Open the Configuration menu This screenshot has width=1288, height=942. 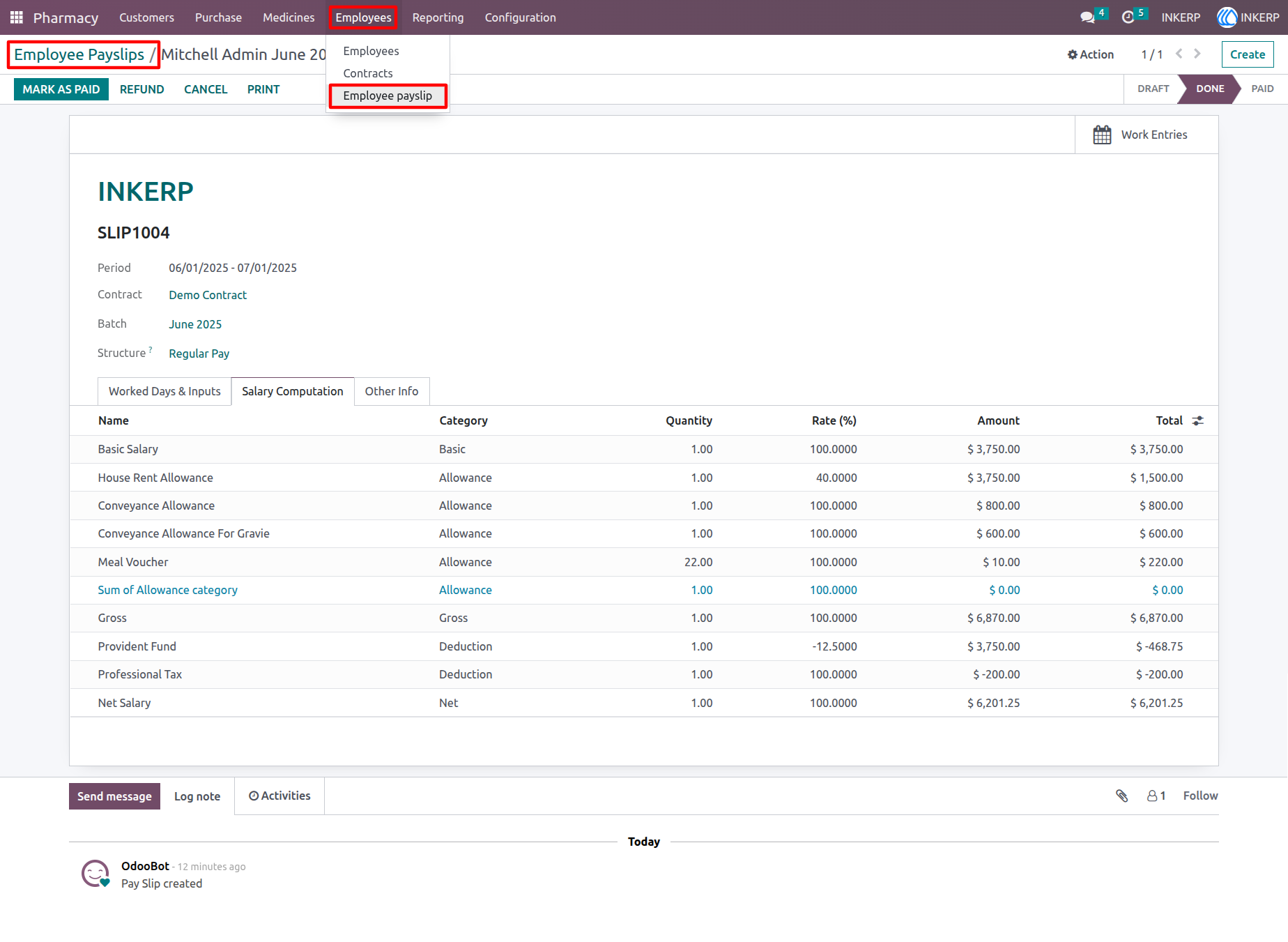[x=521, y=17]
